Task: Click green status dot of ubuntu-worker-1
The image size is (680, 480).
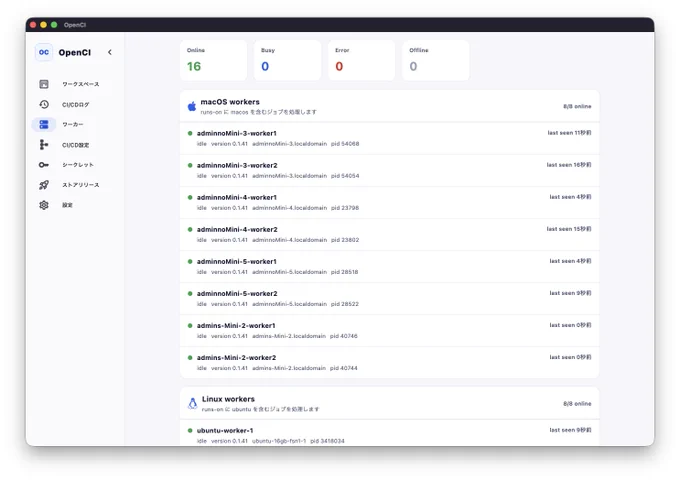Action: pos(190,431)
